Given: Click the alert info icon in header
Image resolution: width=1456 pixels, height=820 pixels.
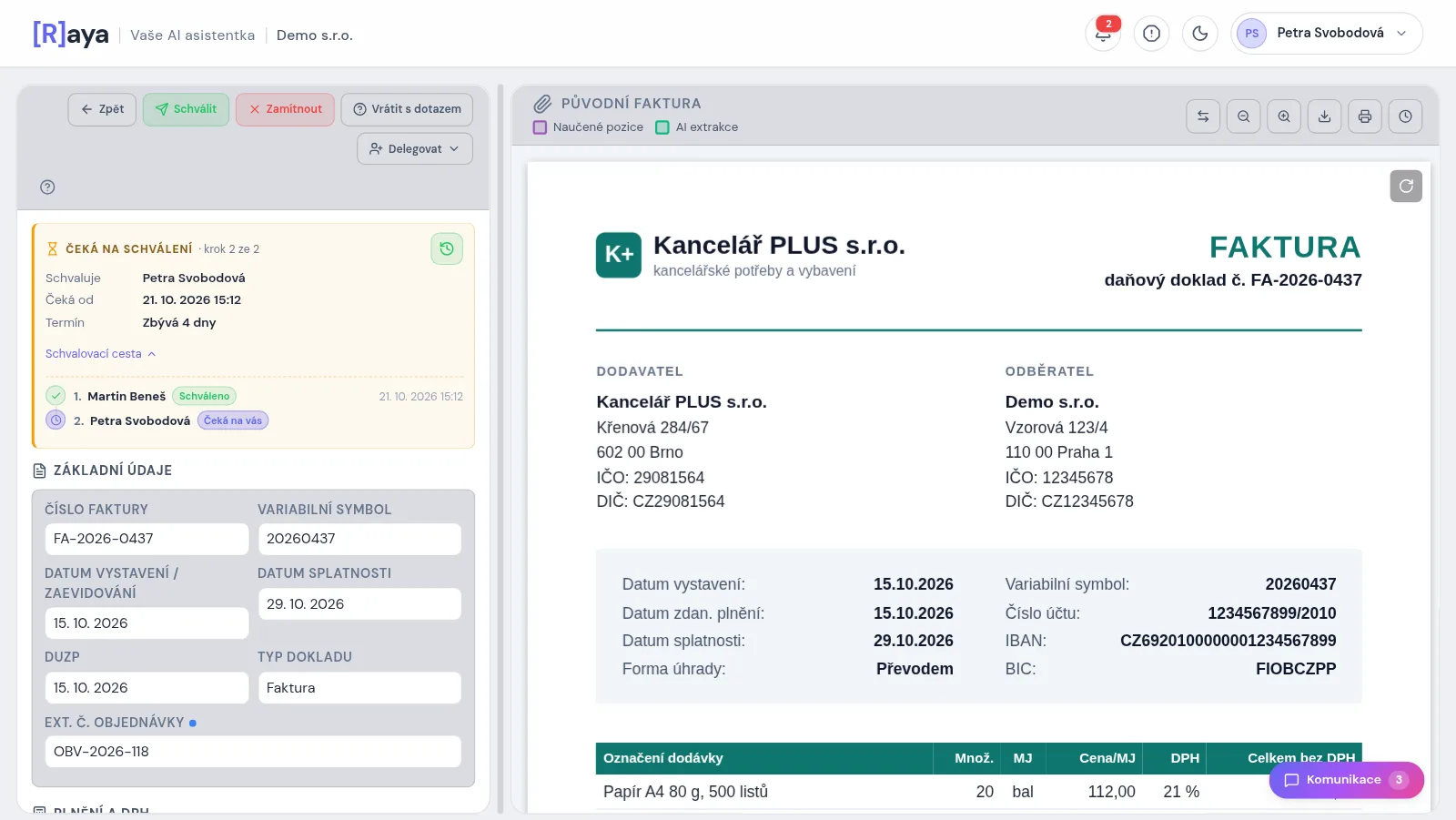Looking at the screenshot, I should (x=1151, y=34).
